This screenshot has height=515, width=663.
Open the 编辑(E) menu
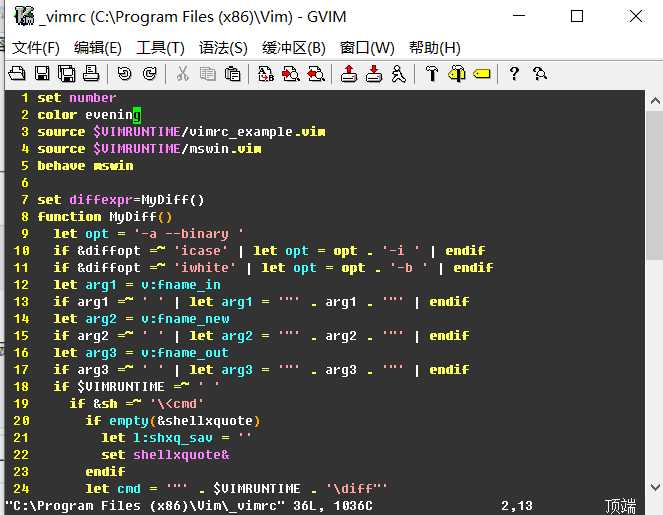[98, 48]
